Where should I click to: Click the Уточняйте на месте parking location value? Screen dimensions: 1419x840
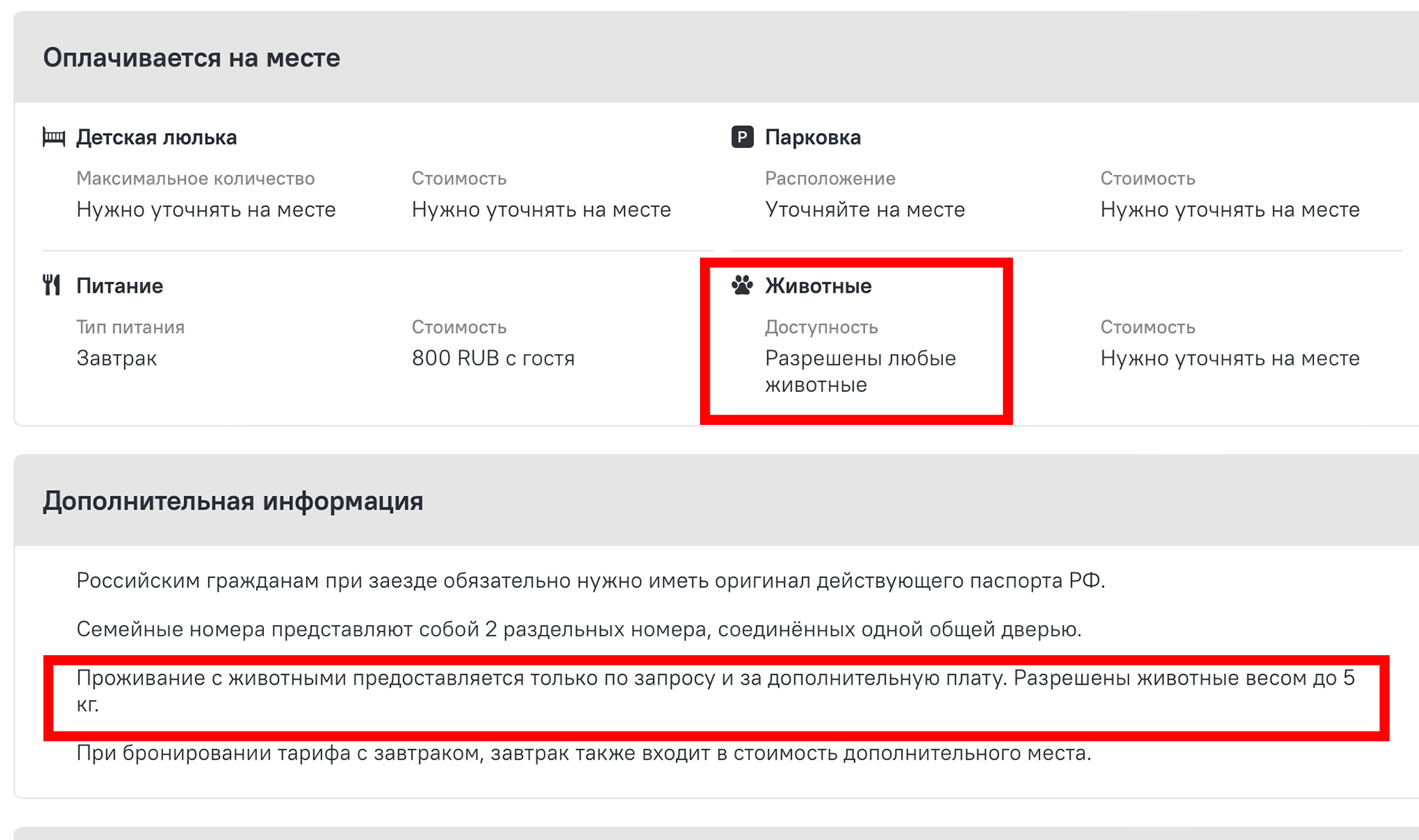865,209
